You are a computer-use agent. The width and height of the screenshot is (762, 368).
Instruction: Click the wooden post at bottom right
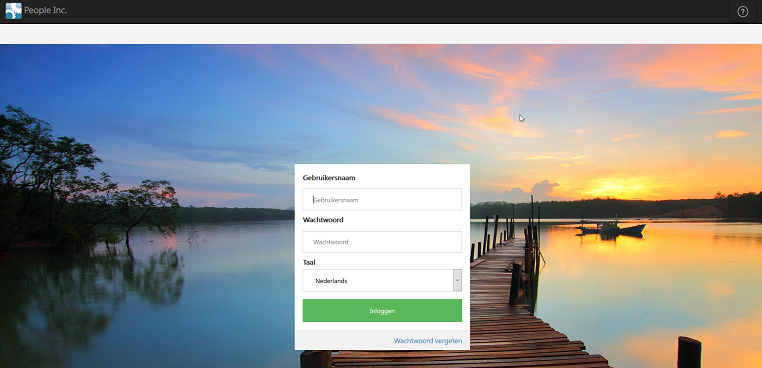tap(689, 352)
